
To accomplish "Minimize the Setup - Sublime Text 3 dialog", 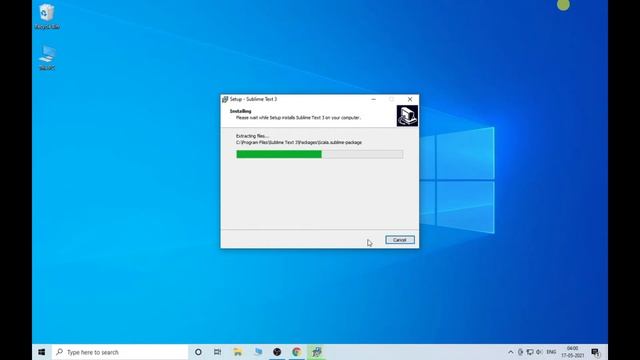I will [373, 99].
